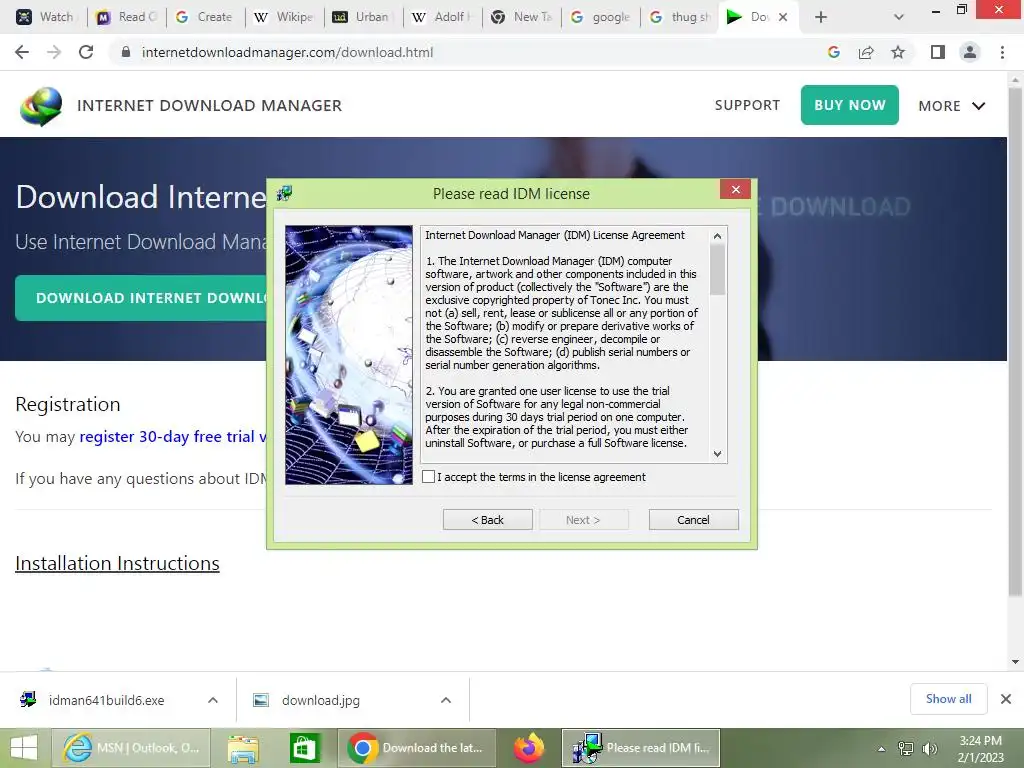
Task: Switch to the Create tab
Action: pyautogui.click(x=205, y=17)
